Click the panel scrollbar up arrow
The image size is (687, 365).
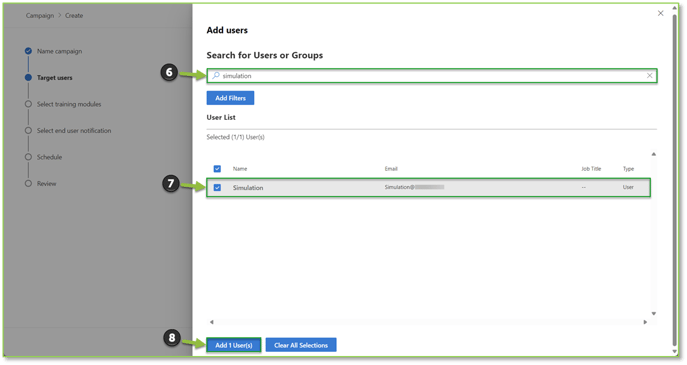coord(675,7)
